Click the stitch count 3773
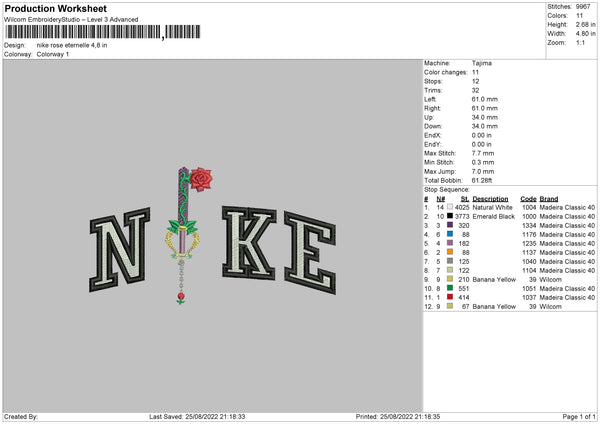Screen dimensions: 600x424 click(462, 217)
